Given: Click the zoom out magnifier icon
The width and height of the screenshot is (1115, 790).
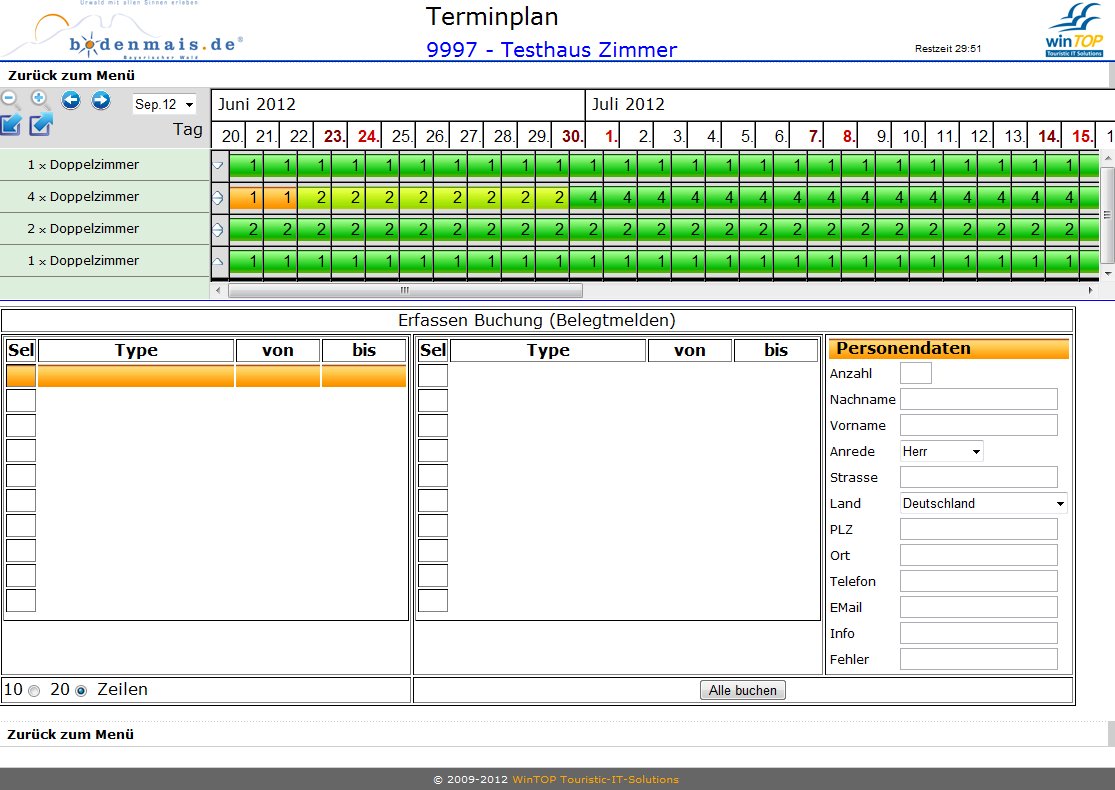Looking at the screenshot, I should coord(10,99).
